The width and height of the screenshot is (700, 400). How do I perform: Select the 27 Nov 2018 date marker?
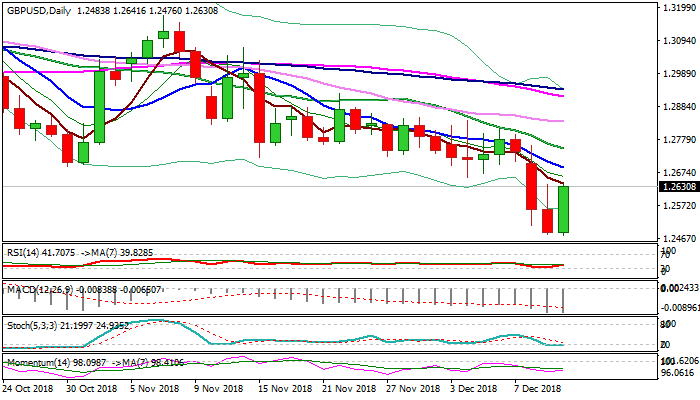(414, 388)
